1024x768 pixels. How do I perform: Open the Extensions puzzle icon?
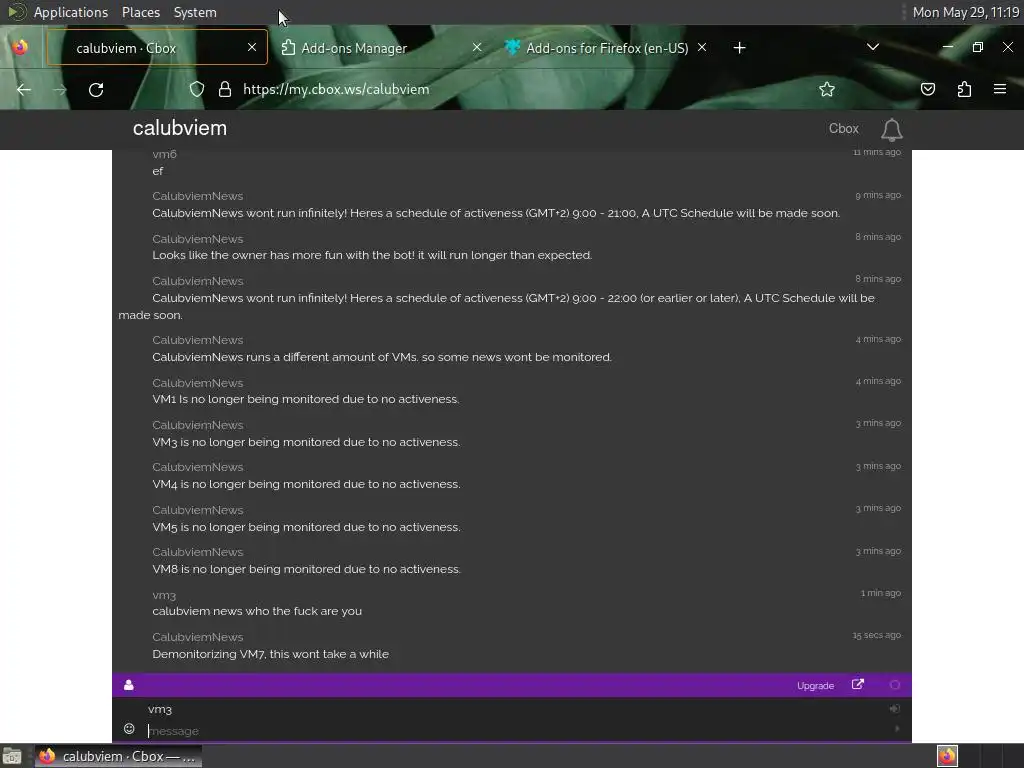pos(964,89)
